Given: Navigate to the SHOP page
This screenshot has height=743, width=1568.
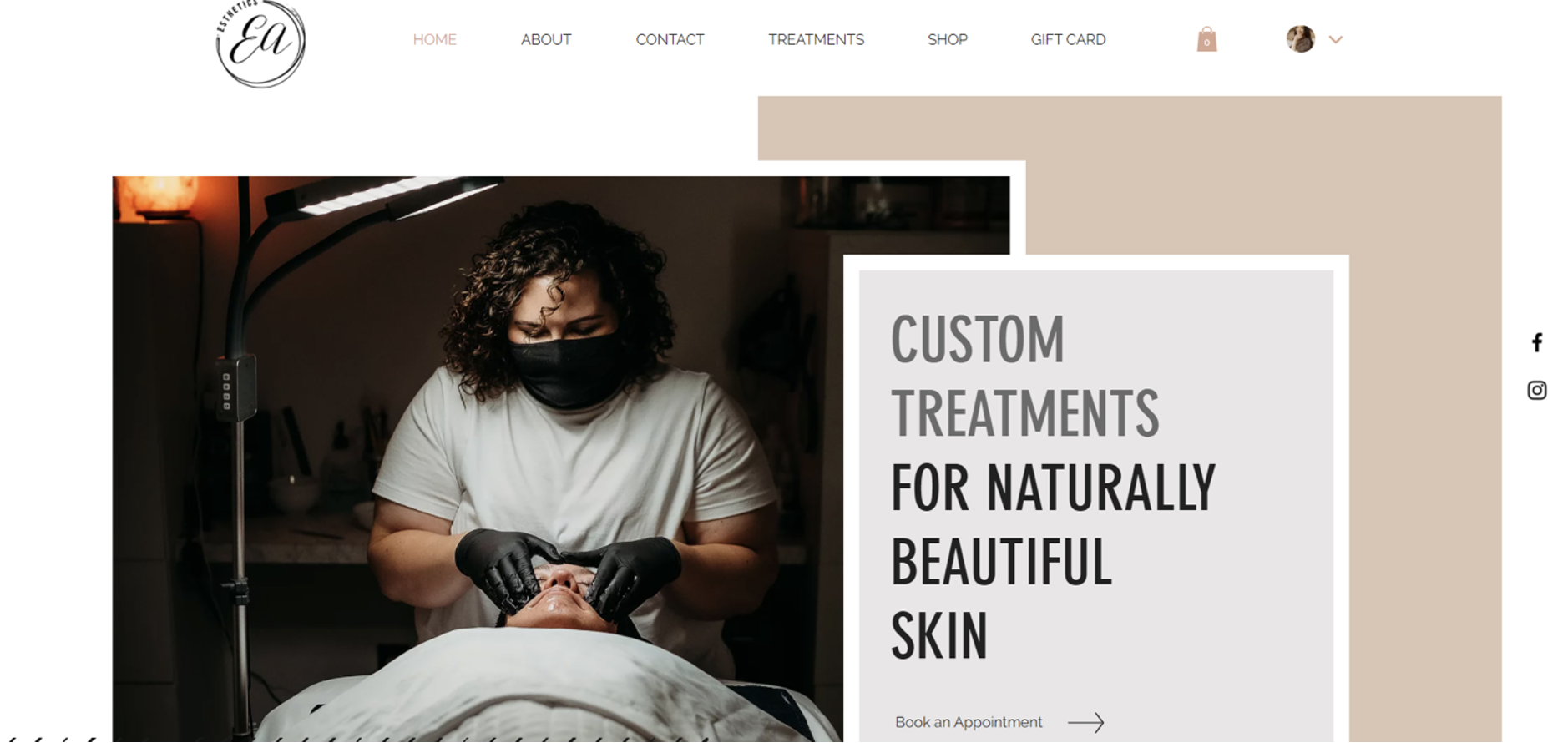Looking at the screenshot, I should (947, 39).
